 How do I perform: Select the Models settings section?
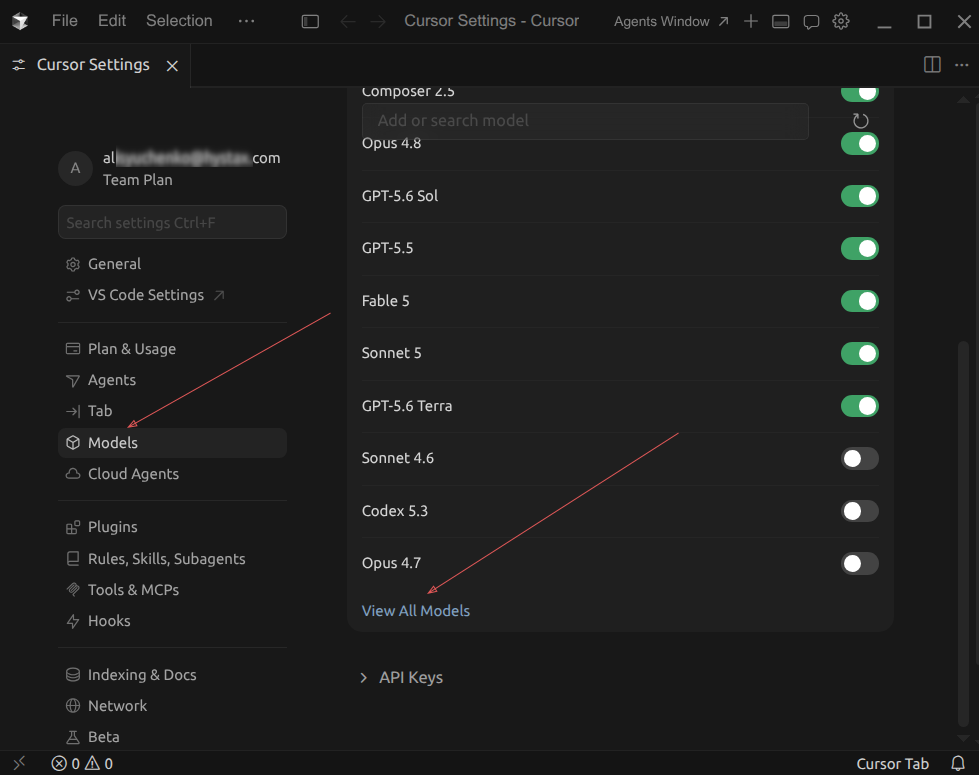coord(172,443)
